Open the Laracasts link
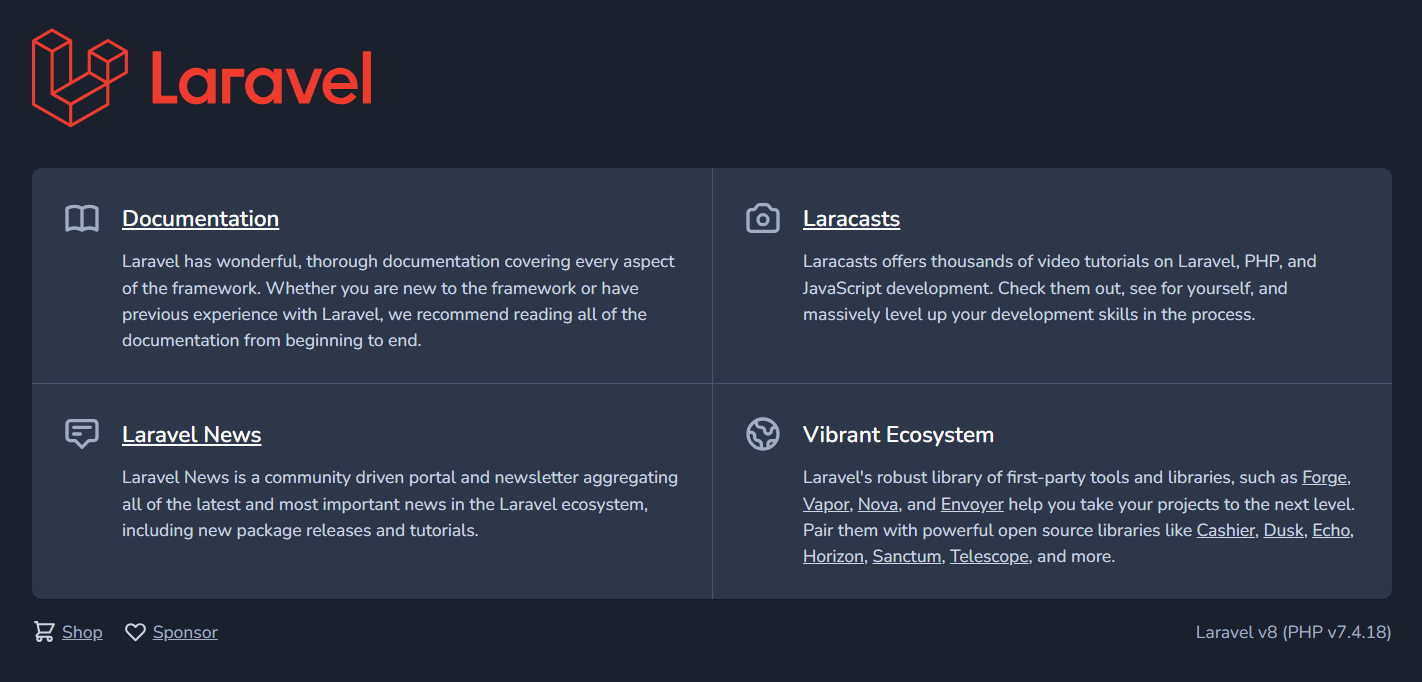Image resolution: width=1422 pixels, height=682 pixels. [851, 219]
